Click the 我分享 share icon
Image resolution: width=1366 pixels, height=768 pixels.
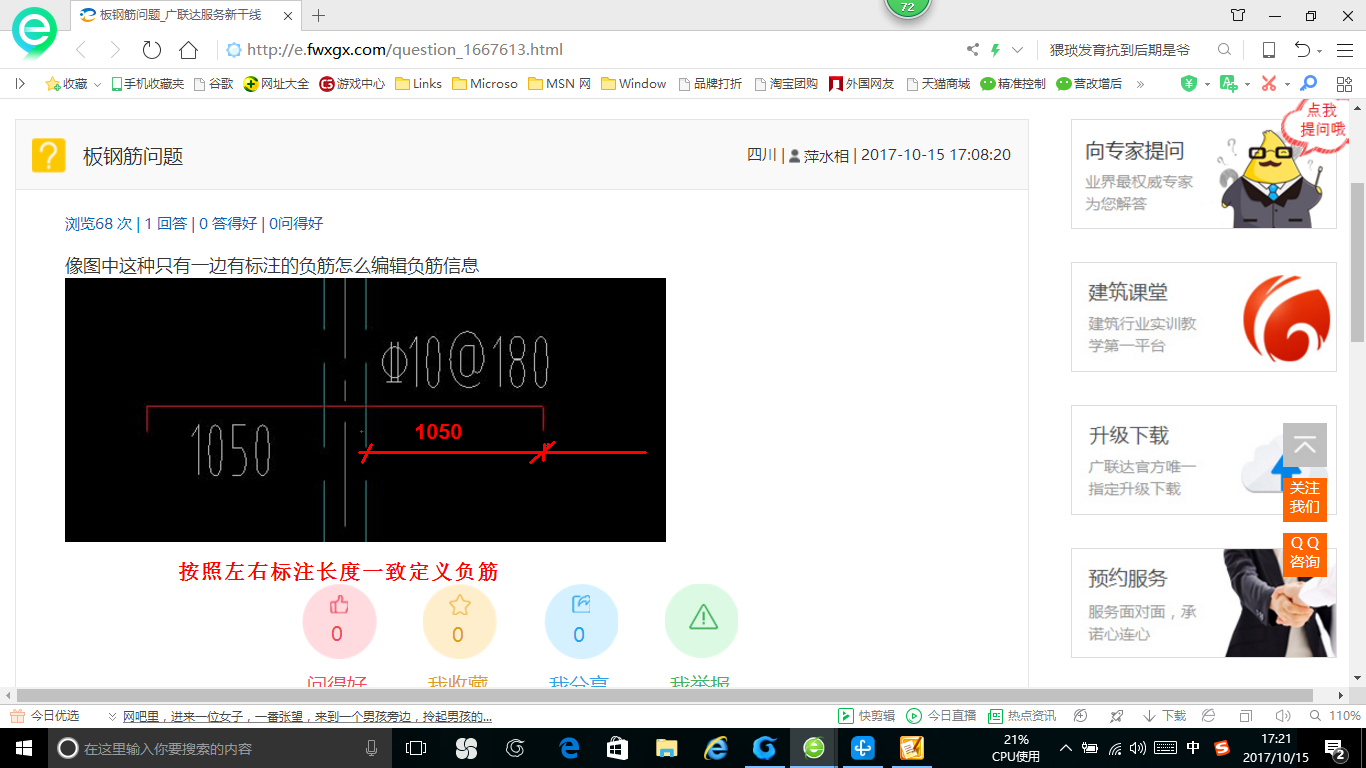coord(581,621)
